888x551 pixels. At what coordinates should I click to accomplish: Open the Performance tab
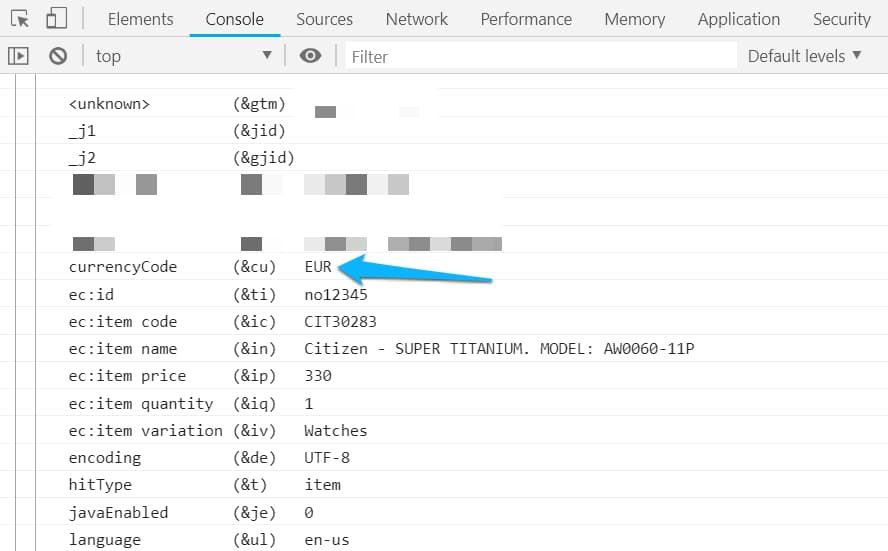click(x=526, y=19)
